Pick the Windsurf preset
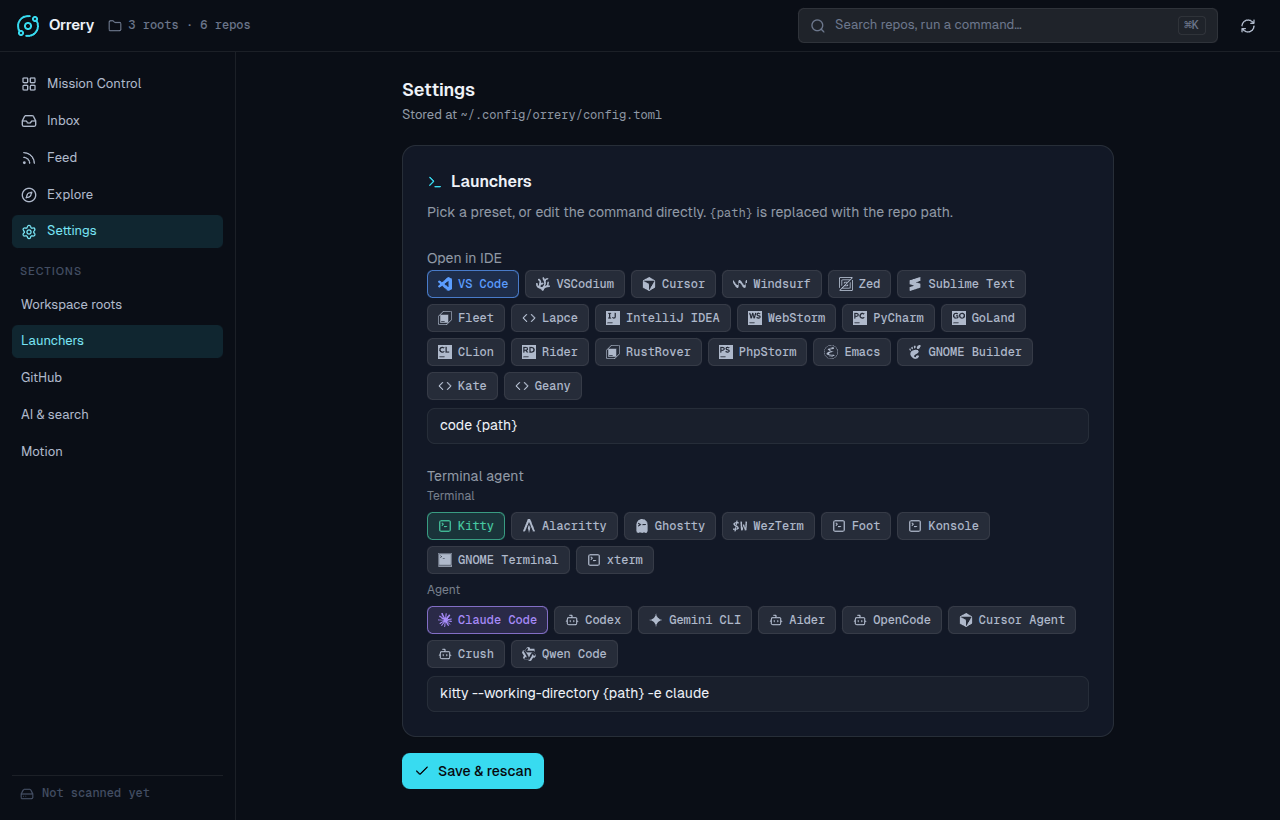Image resolution: width=1280 pixels, height=820 pixels. pyautogui.click(x=772, y=284)
